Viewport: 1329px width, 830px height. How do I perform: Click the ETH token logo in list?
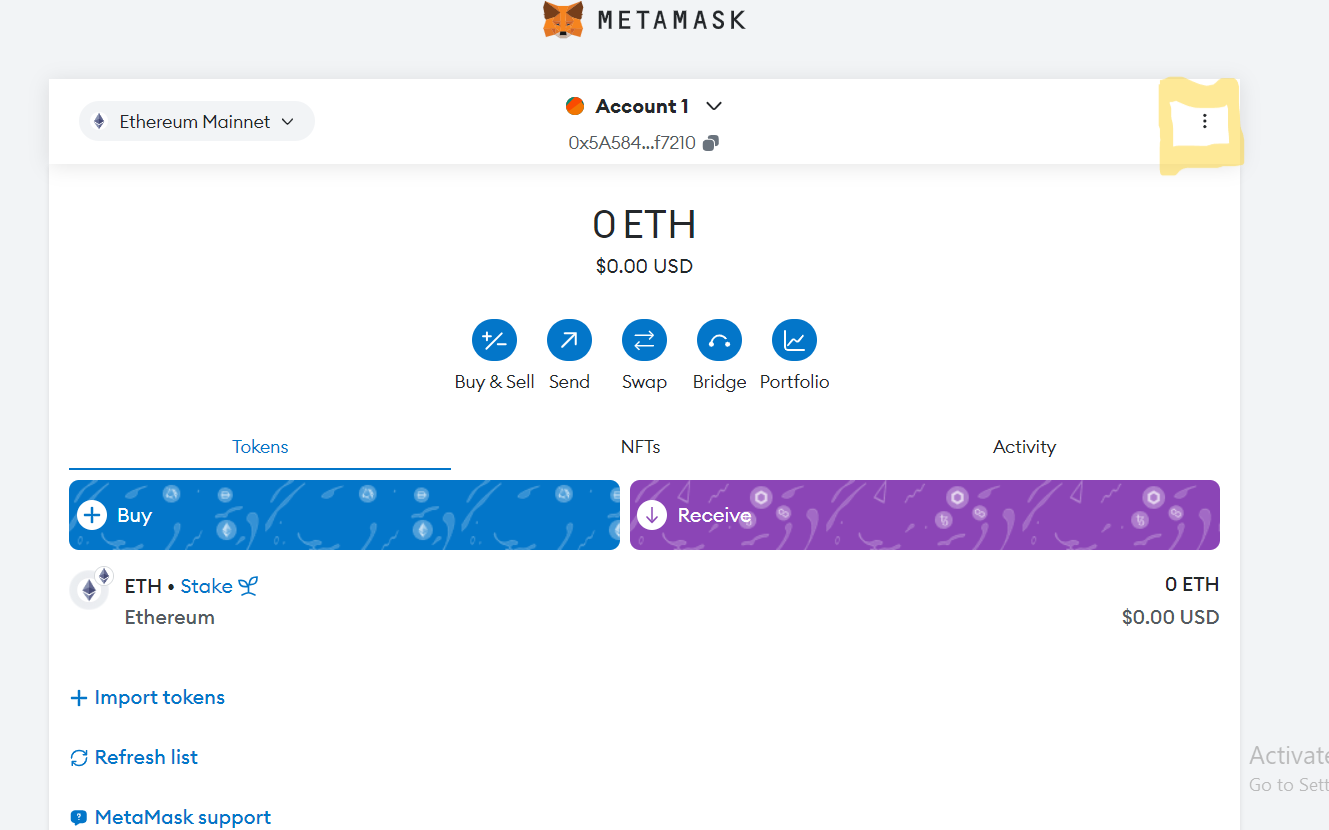90,590
